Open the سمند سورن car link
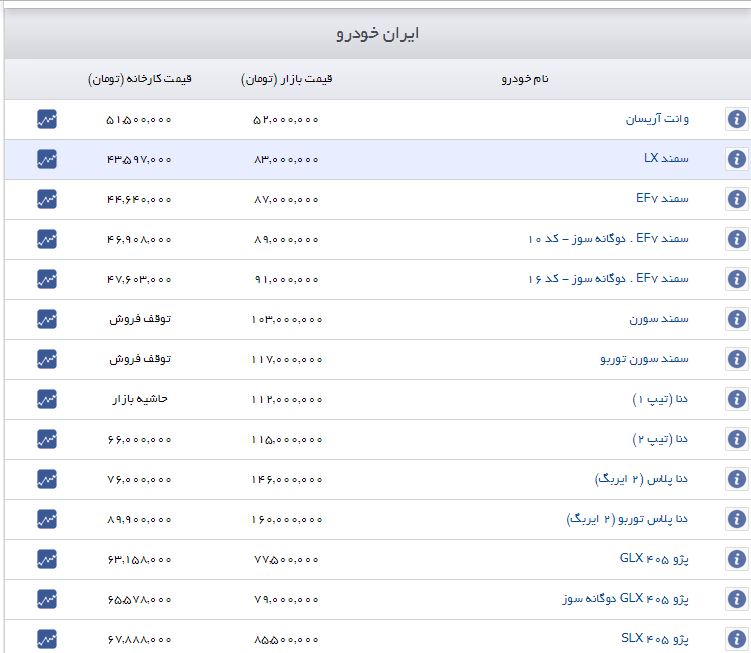 (659, 319)
